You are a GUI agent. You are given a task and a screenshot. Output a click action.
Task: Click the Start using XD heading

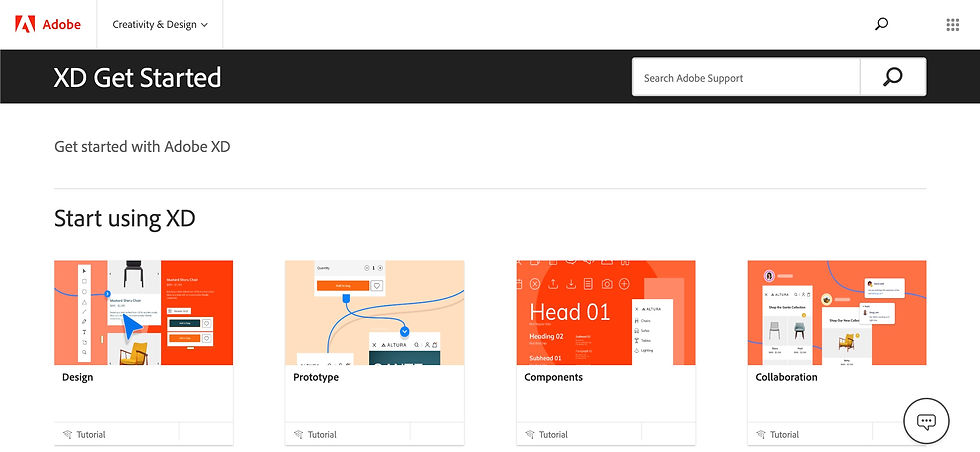click(125, 218)
